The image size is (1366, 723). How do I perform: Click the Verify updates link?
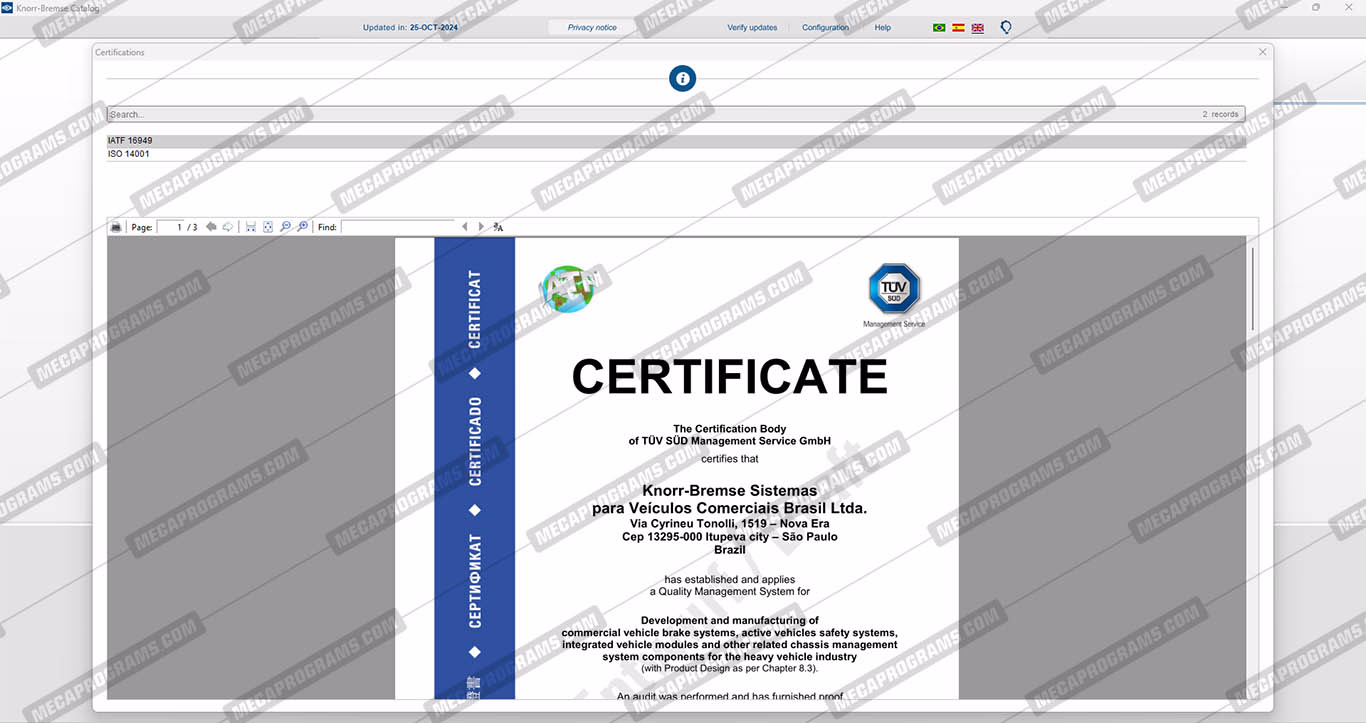tap(752, 28)
